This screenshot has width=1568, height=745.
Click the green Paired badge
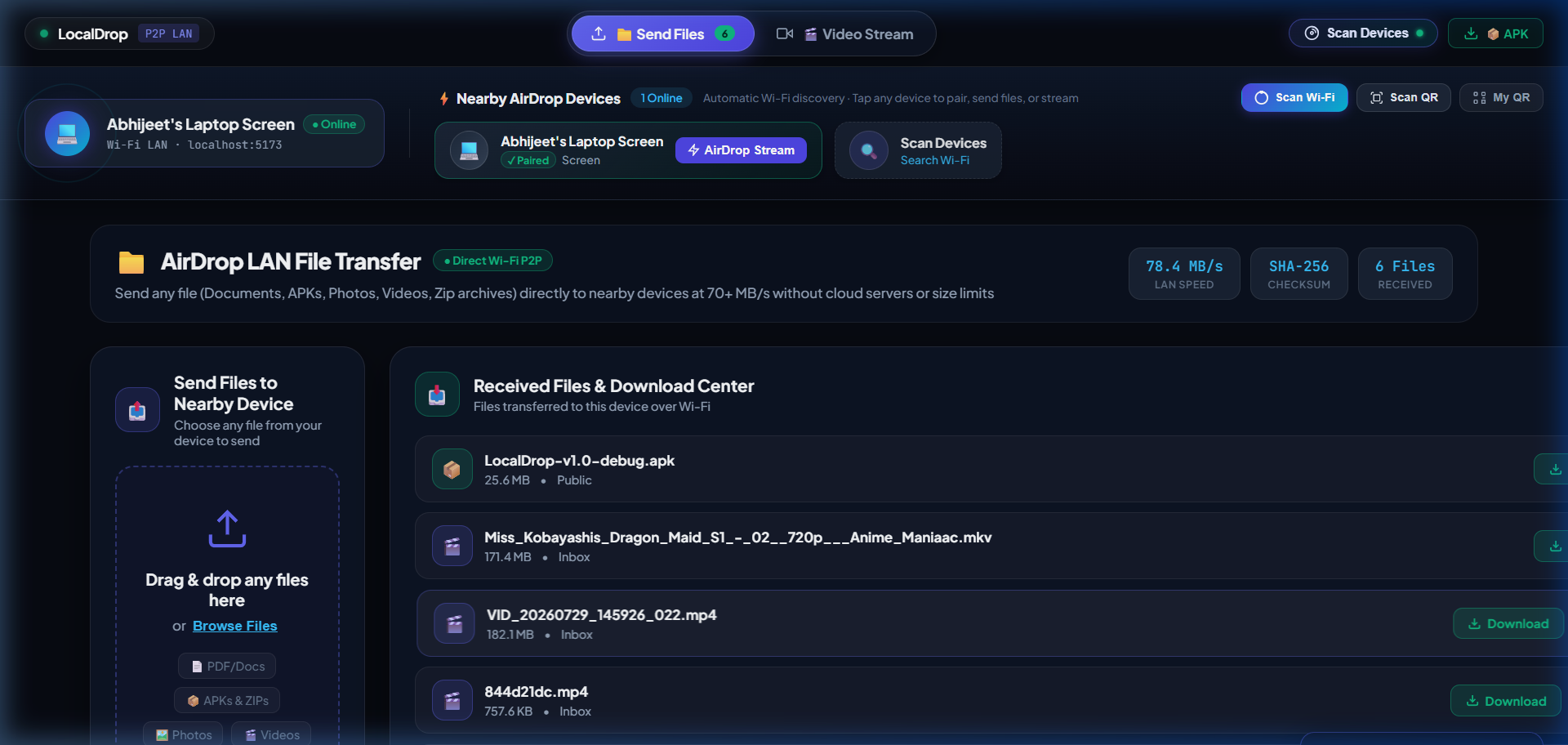528,161
